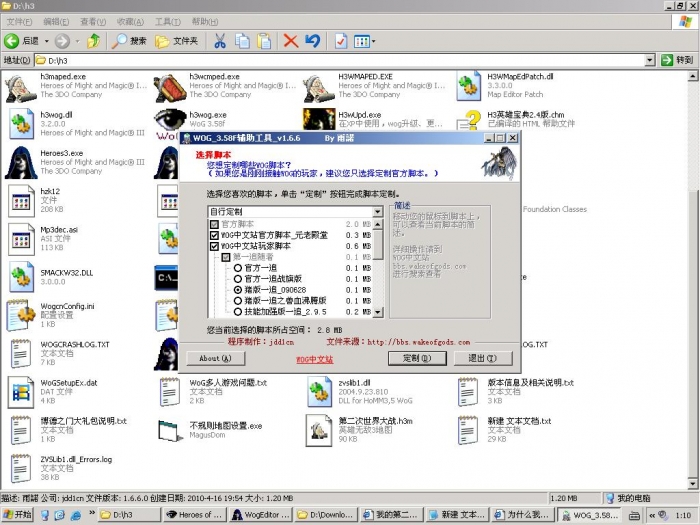Click the Forward arrow in Explorer toolbar

(x=62, y=41)
